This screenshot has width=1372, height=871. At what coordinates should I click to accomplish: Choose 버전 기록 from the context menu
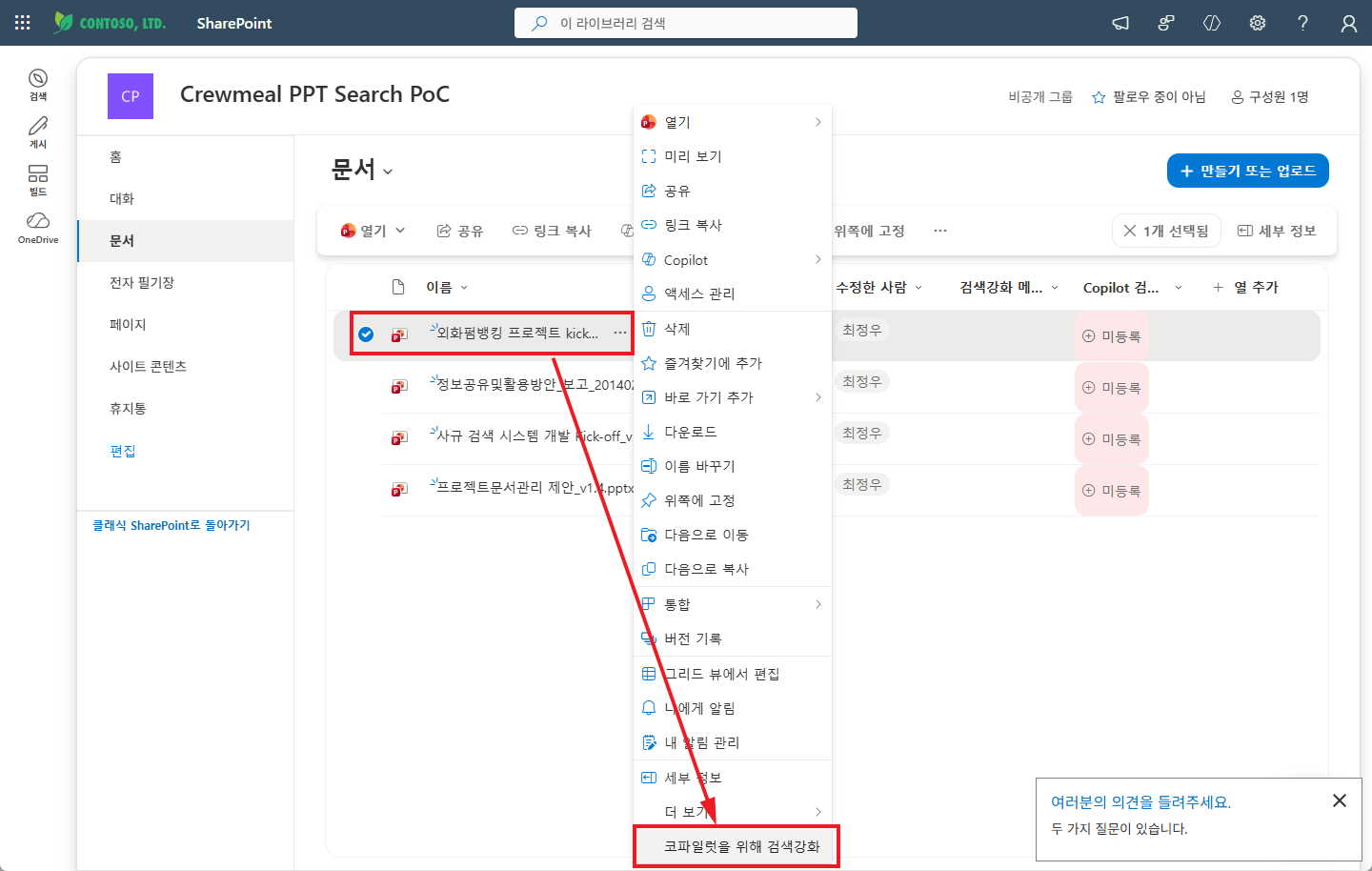pyautogui.click(x=733, y=638)
